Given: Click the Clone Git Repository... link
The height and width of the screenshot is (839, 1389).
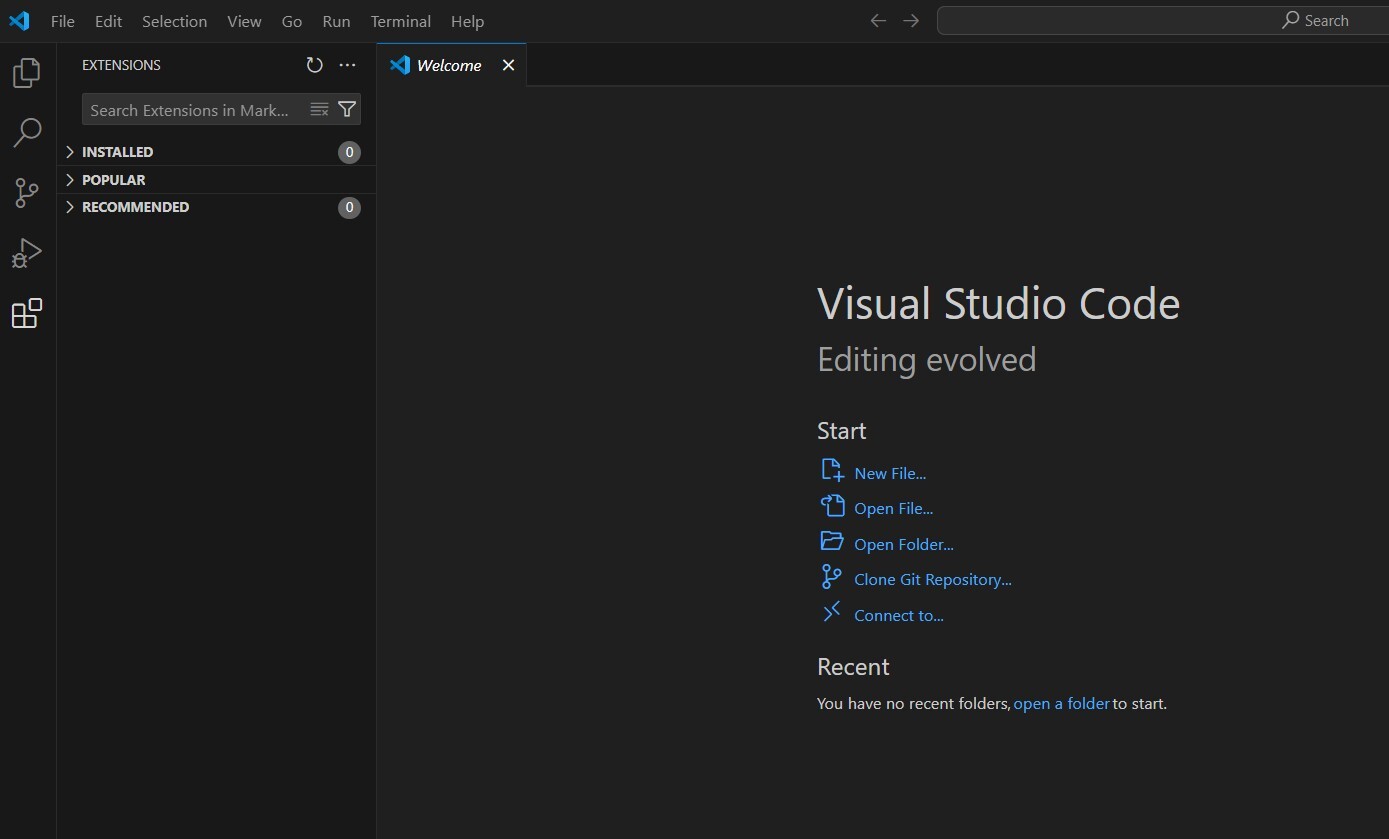Looking at the screenshot, I should 933,579.
